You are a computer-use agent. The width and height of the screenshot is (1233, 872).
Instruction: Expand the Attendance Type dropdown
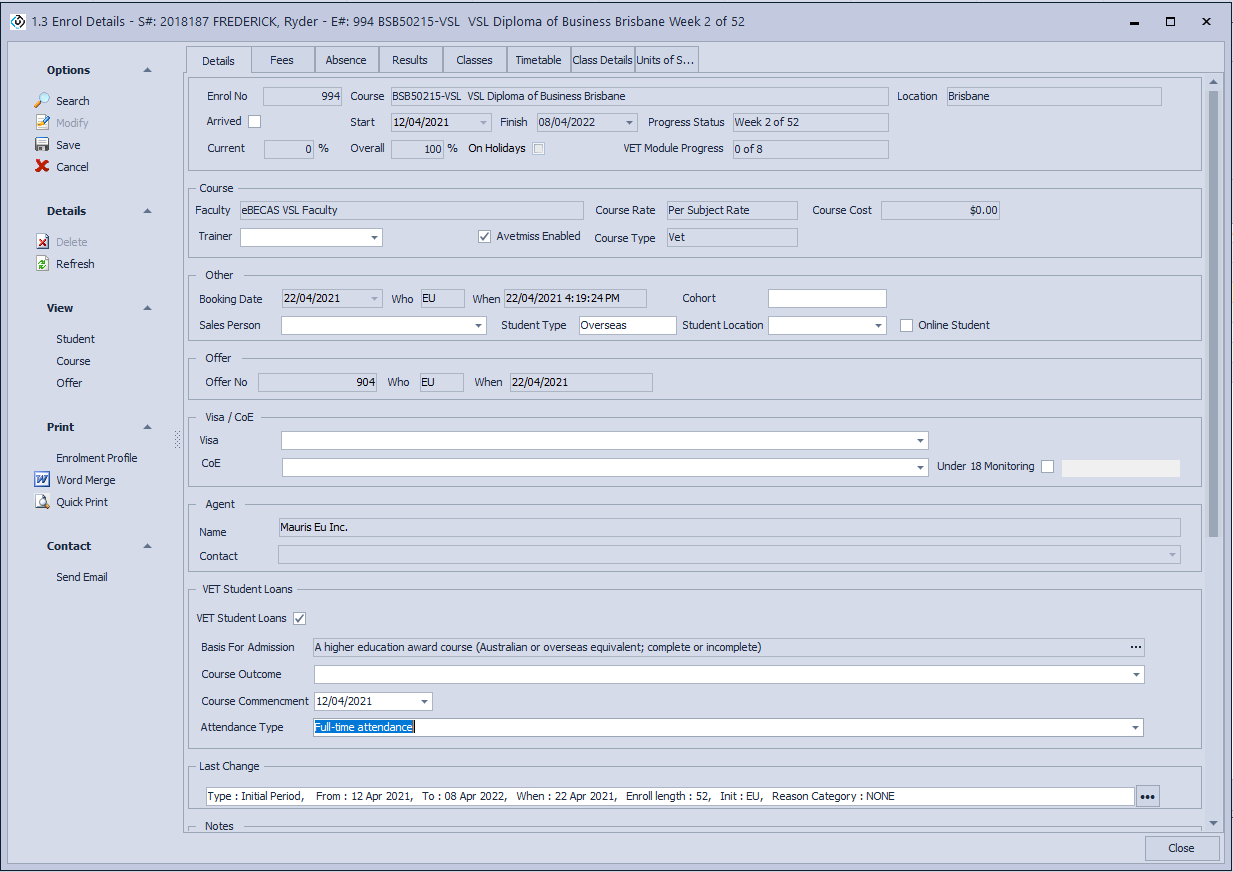pos(1135,728)
